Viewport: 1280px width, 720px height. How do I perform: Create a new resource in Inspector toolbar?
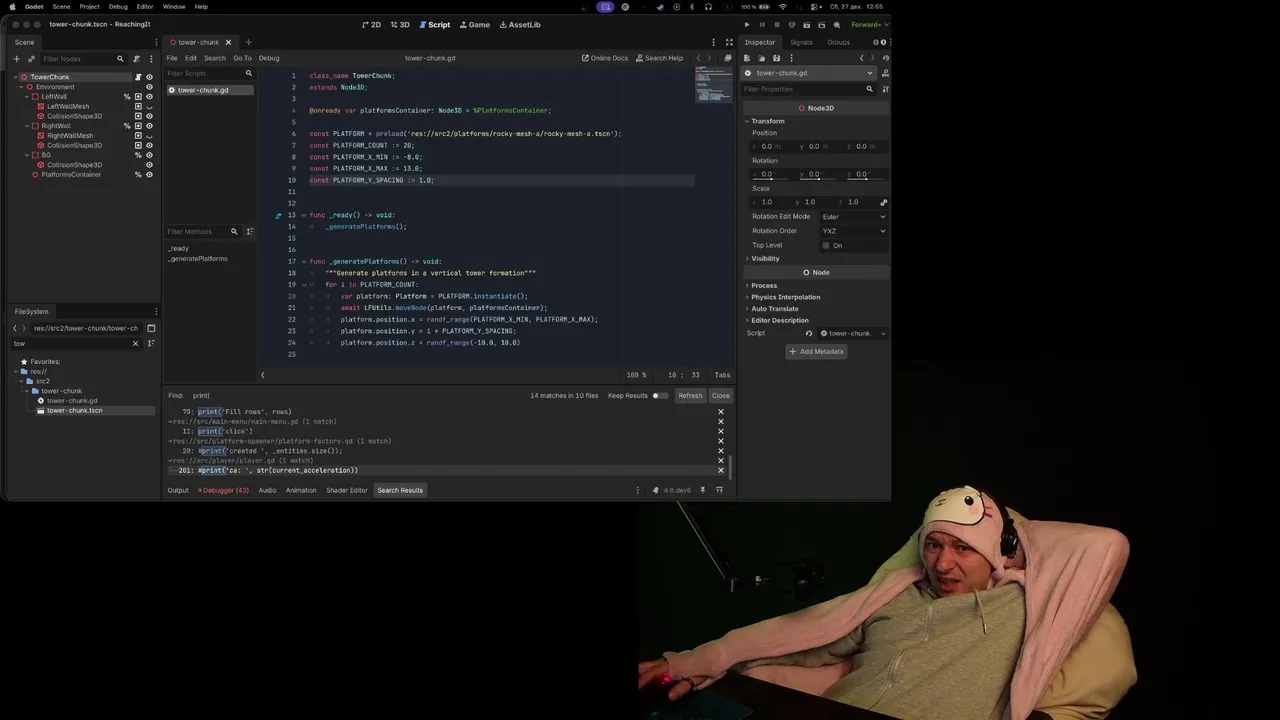coord(747,58)
